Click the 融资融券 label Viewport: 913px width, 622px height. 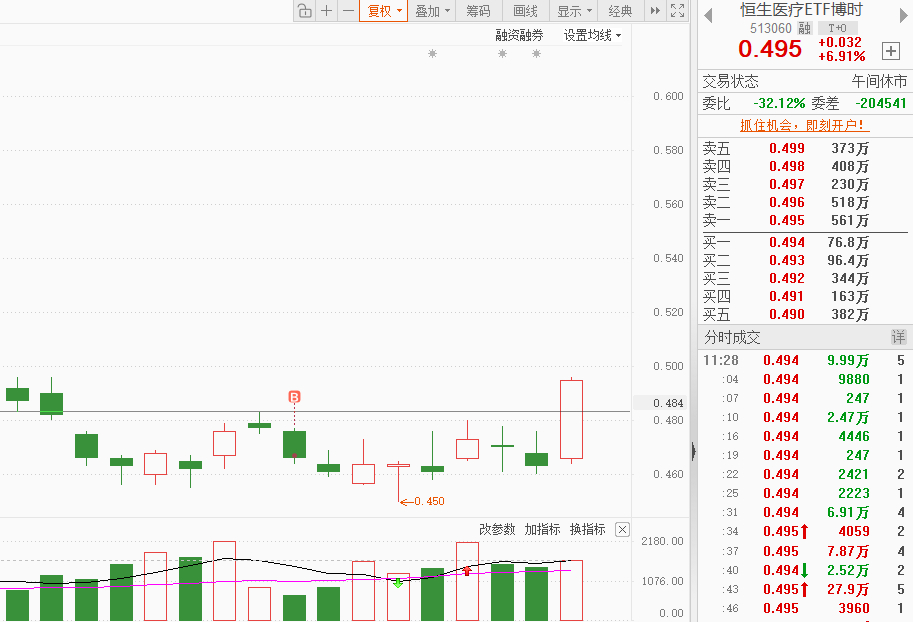pyautogui.click(x=519, y=36)
